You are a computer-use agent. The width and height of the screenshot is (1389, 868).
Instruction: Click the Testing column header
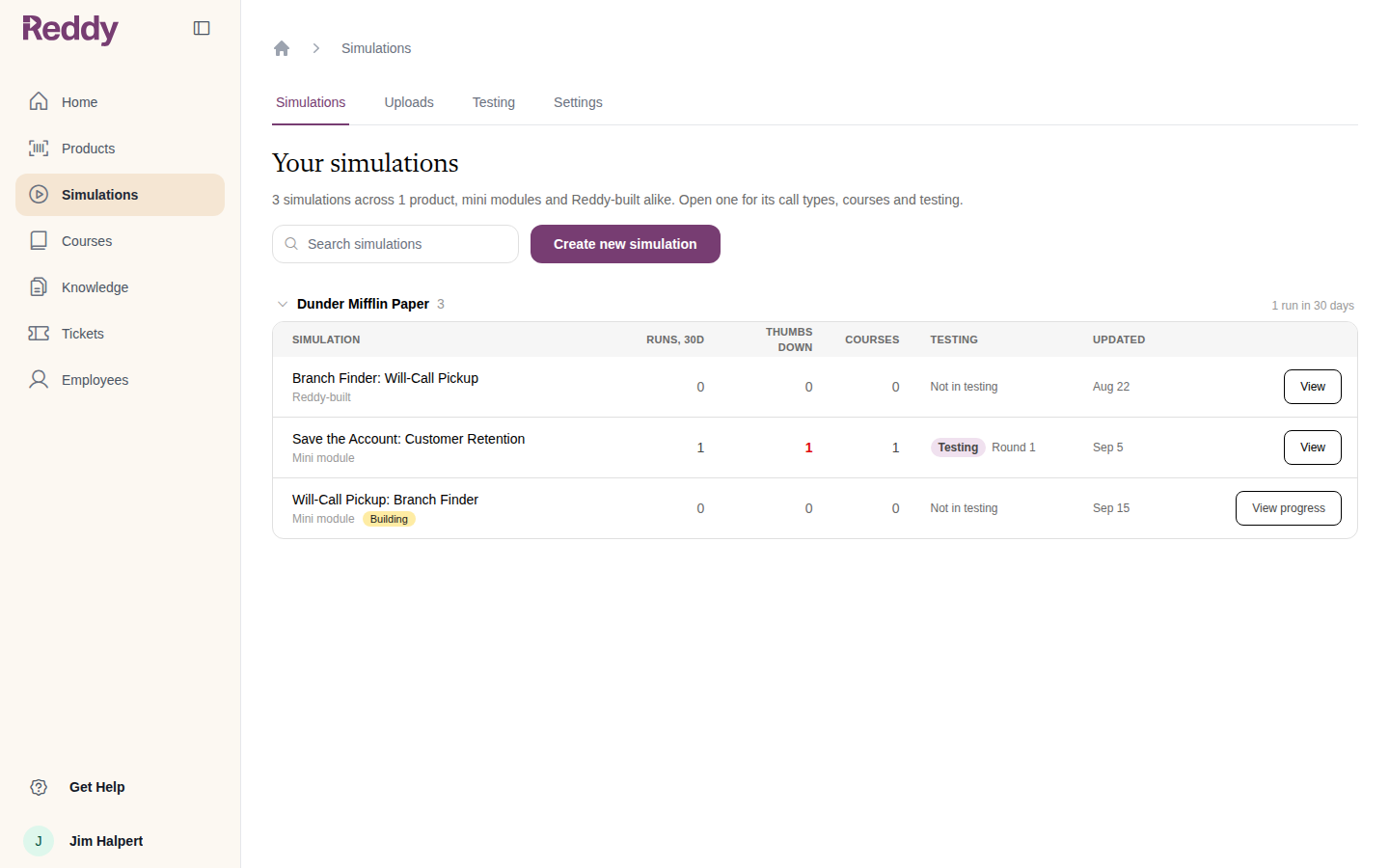click(x=954, y=339)
